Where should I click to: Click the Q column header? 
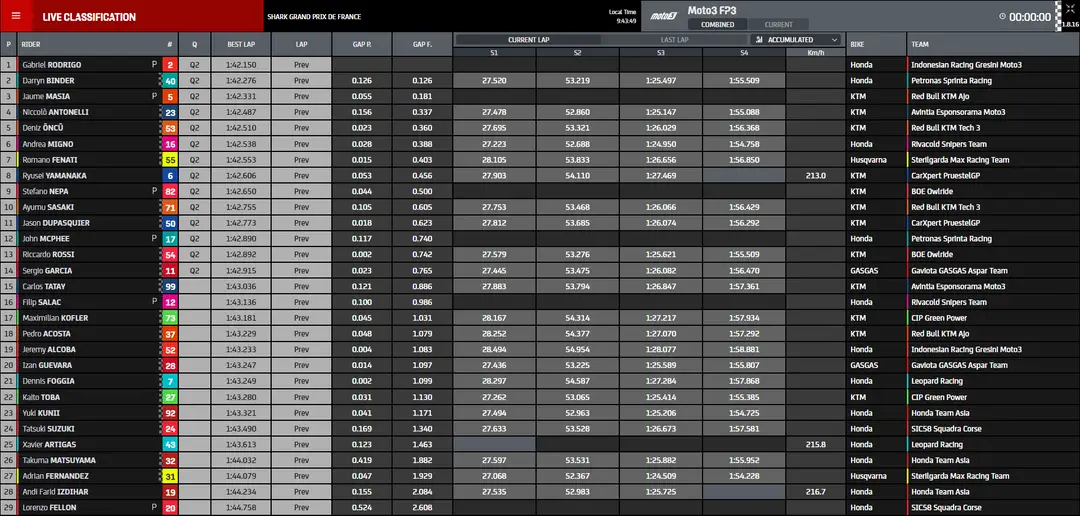[195, 44]
